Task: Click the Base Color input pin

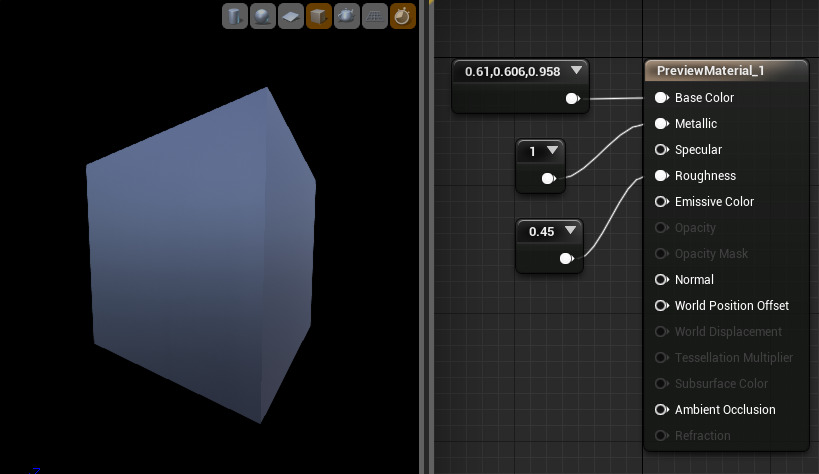Action: (x=662, y=97)
